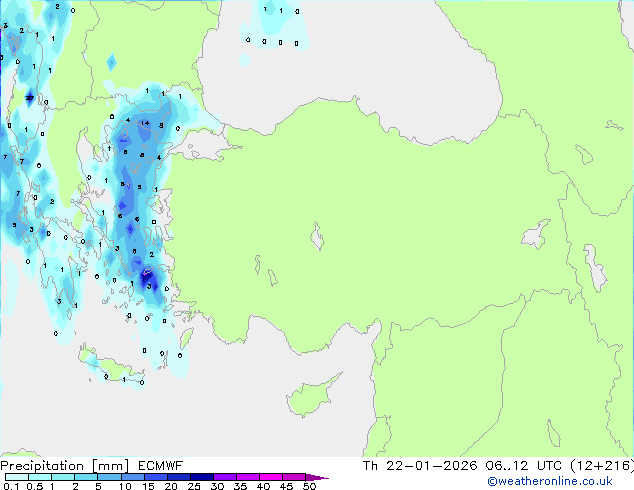
Task: Click the 0.1–0.5 mm palest legend swatch
Action: click(x=17, y=477)
